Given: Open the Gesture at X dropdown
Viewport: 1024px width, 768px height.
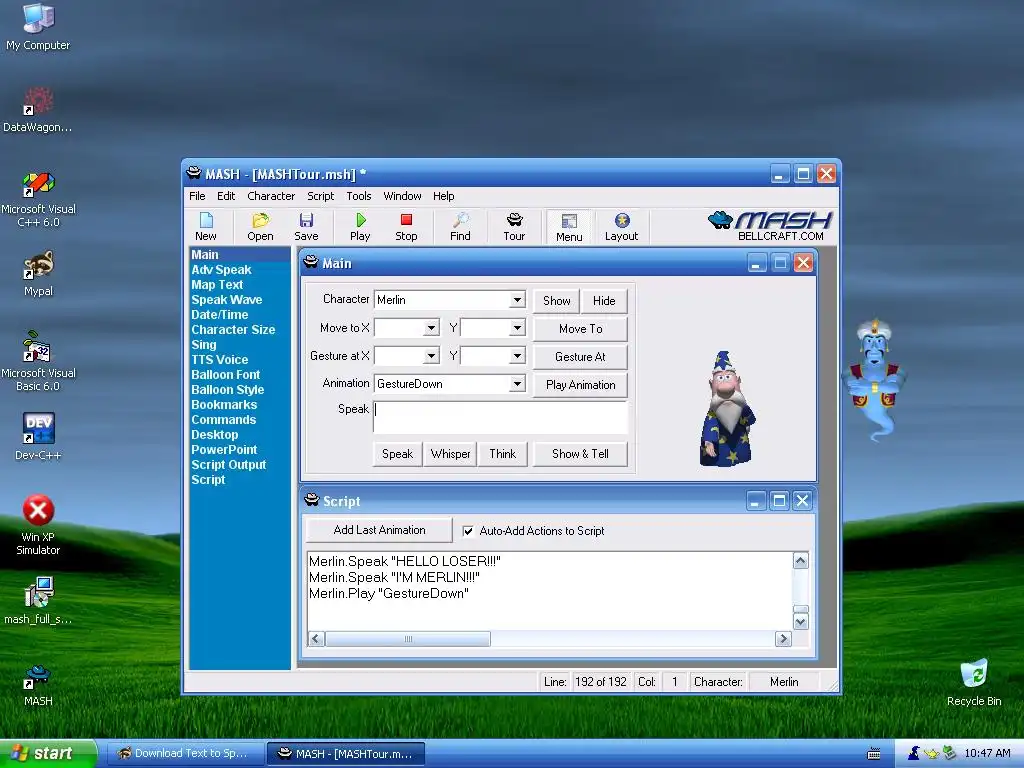Looking at the screenshot, I should (431, 356).
